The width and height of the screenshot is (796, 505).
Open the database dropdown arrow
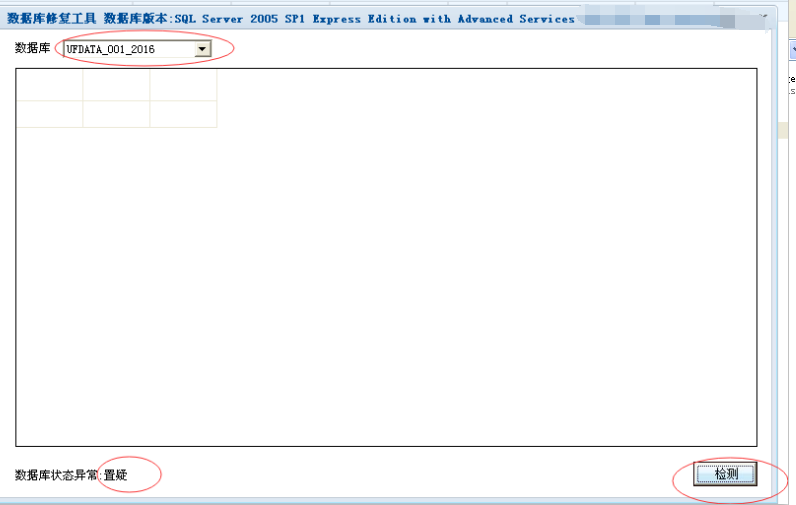tap(203, 48)
